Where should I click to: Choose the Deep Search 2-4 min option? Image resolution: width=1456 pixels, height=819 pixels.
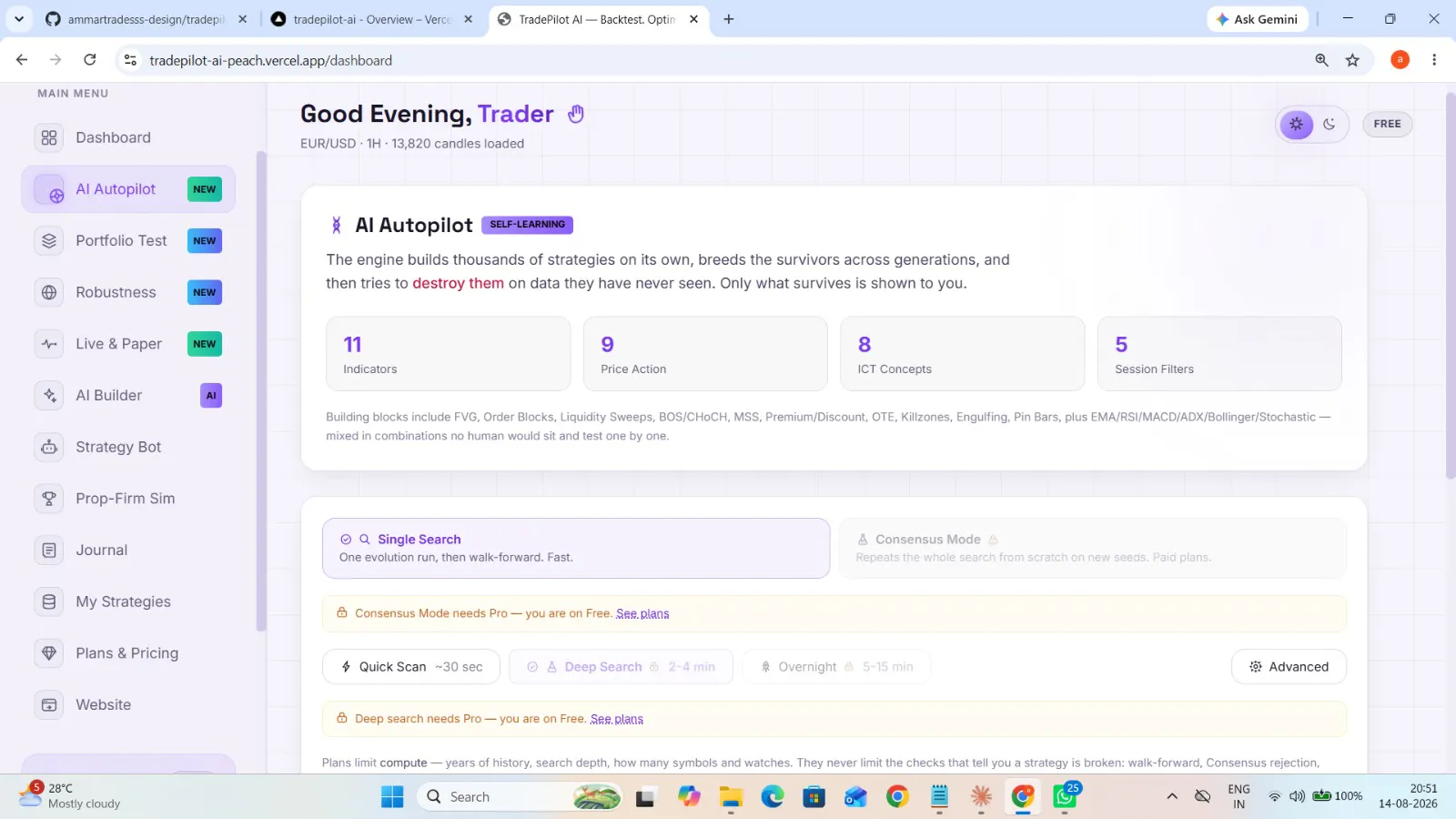(x=621, y=667)
